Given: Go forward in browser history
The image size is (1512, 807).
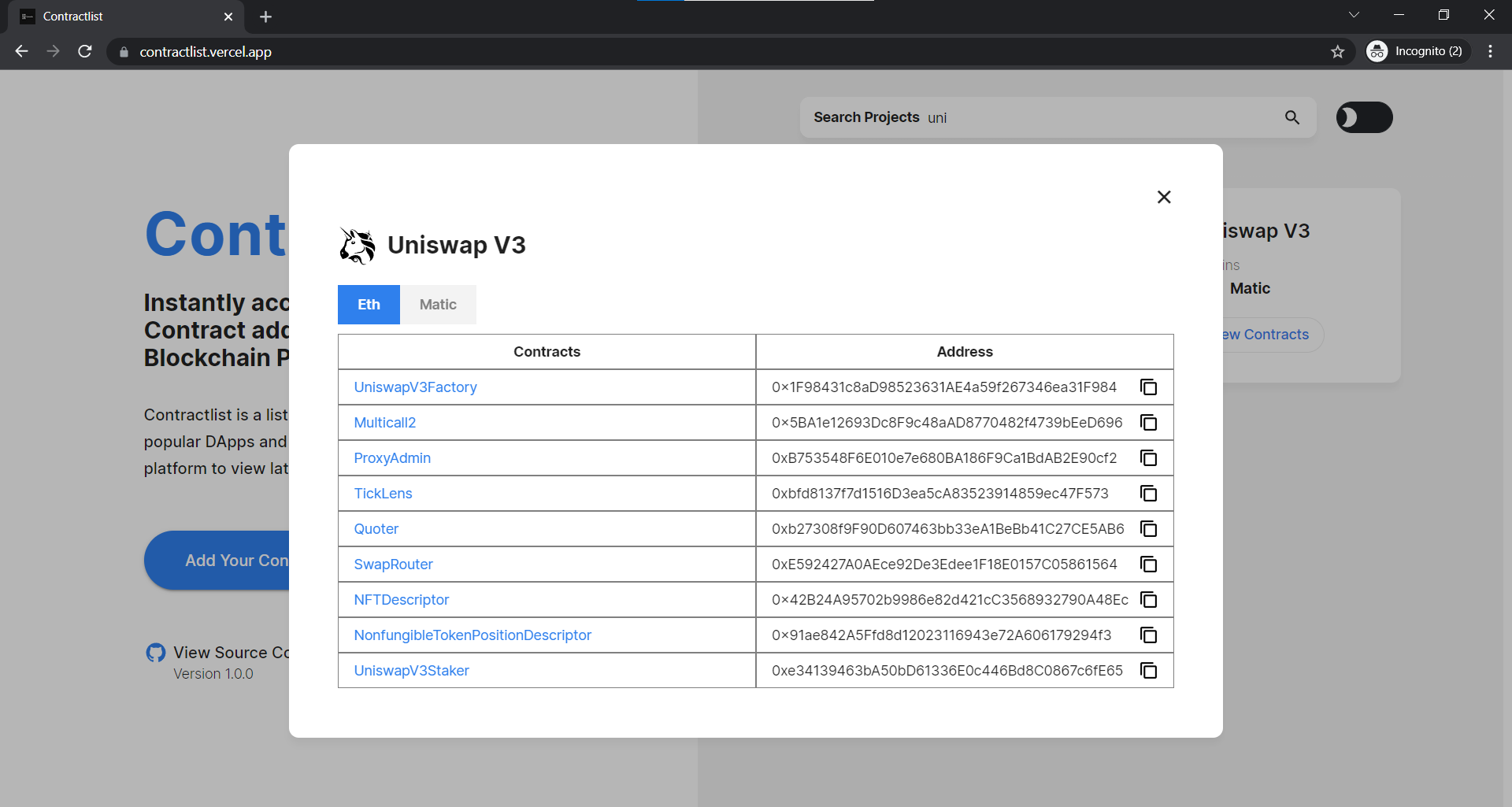Looking at the screenshot, I should tap(53, 51).
